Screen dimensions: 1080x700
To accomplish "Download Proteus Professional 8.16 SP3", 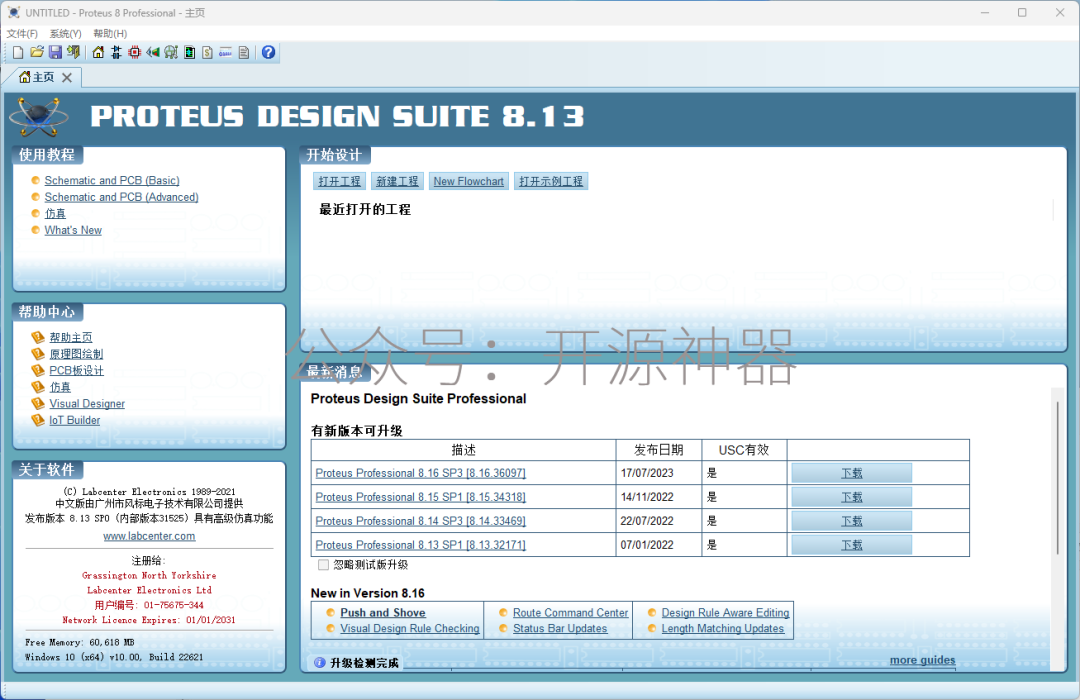I will pos(851,473).
